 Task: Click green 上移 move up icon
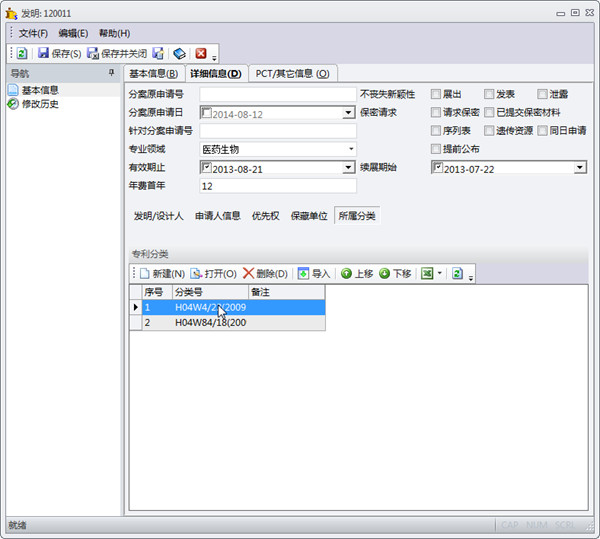(x=346, y=273)
